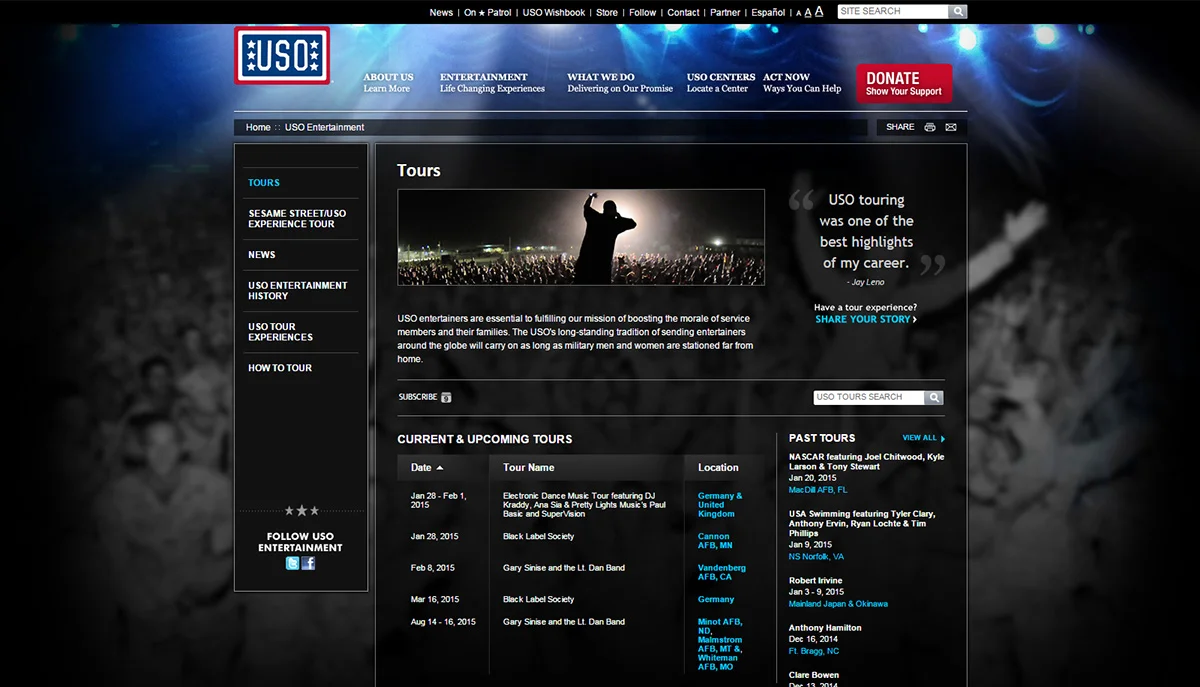
Task: Click Gary Sinise Feb 8 tour name
Action: [x=564, y=568]
